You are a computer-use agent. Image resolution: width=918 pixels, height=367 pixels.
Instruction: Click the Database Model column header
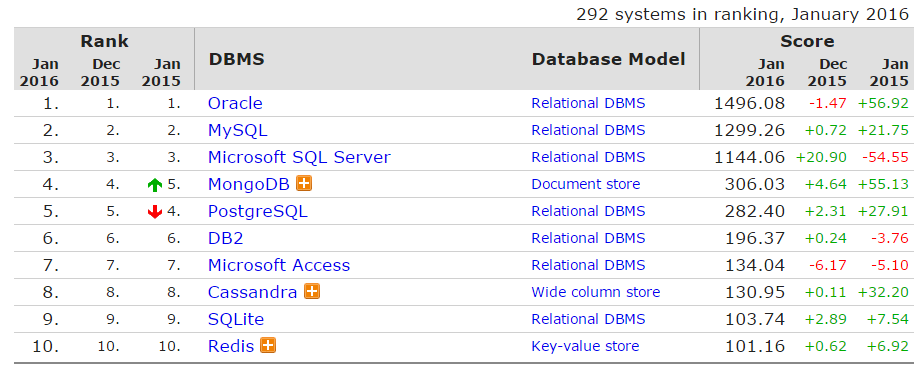coord(608,59)
